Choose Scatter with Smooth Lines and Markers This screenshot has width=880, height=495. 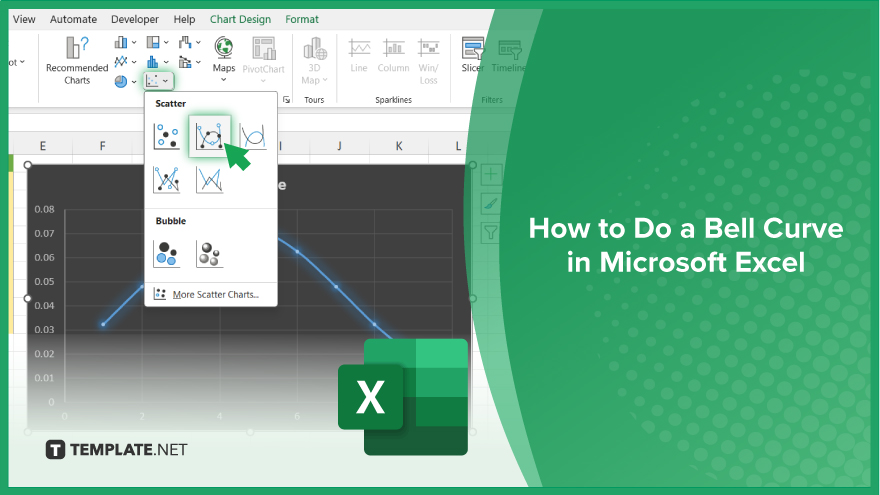click(209, 136)
